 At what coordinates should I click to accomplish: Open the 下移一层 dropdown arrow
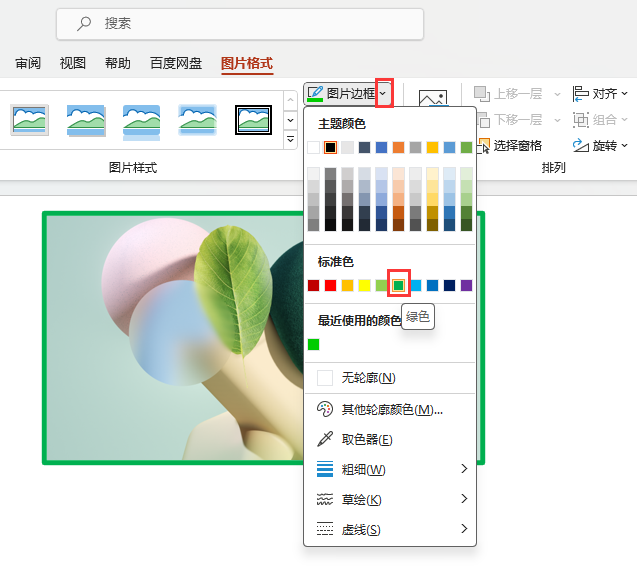tap(557, 120)
